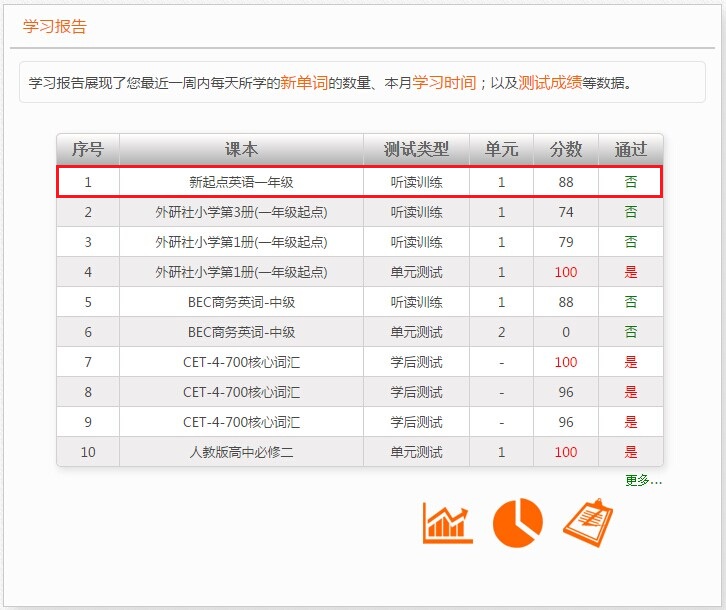Click the orange 学习时间 link
The width and height of the screenshot is (726, 610).
point(444,82)
